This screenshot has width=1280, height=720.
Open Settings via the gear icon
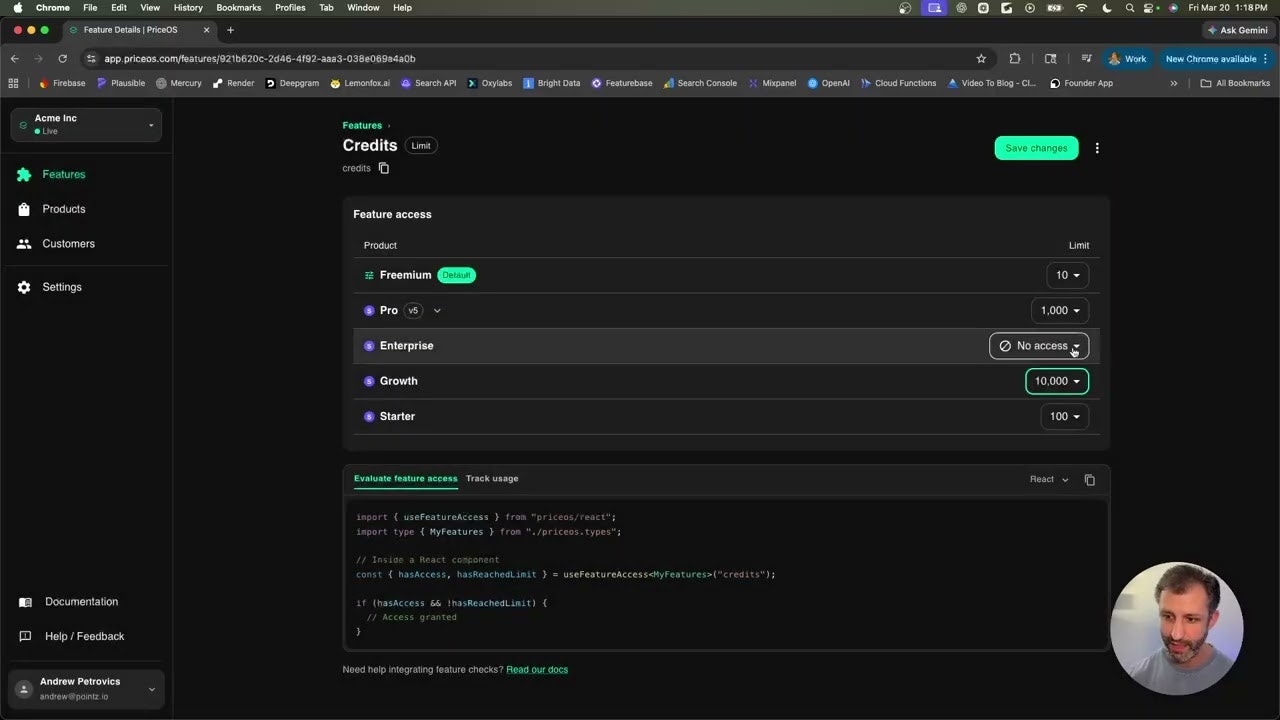(x=24, y=287)
